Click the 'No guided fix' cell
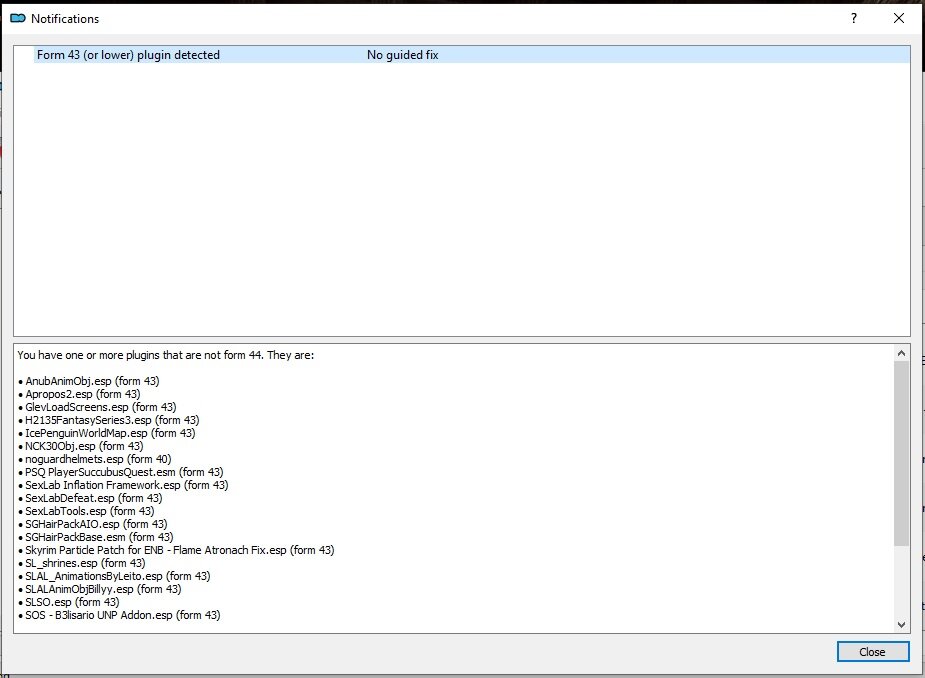This screenshot has height=678, width=925. [402, 55]
